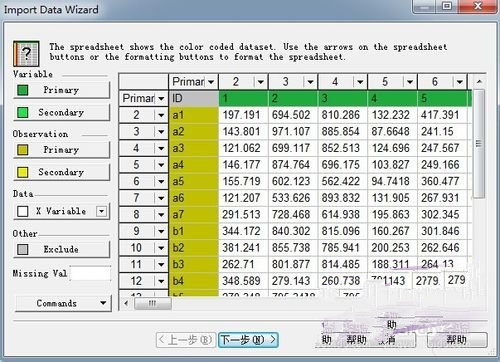Set selection as Secondary Variable ID
Viewport: 500px width, 362px height.
(x=61, y=112)
